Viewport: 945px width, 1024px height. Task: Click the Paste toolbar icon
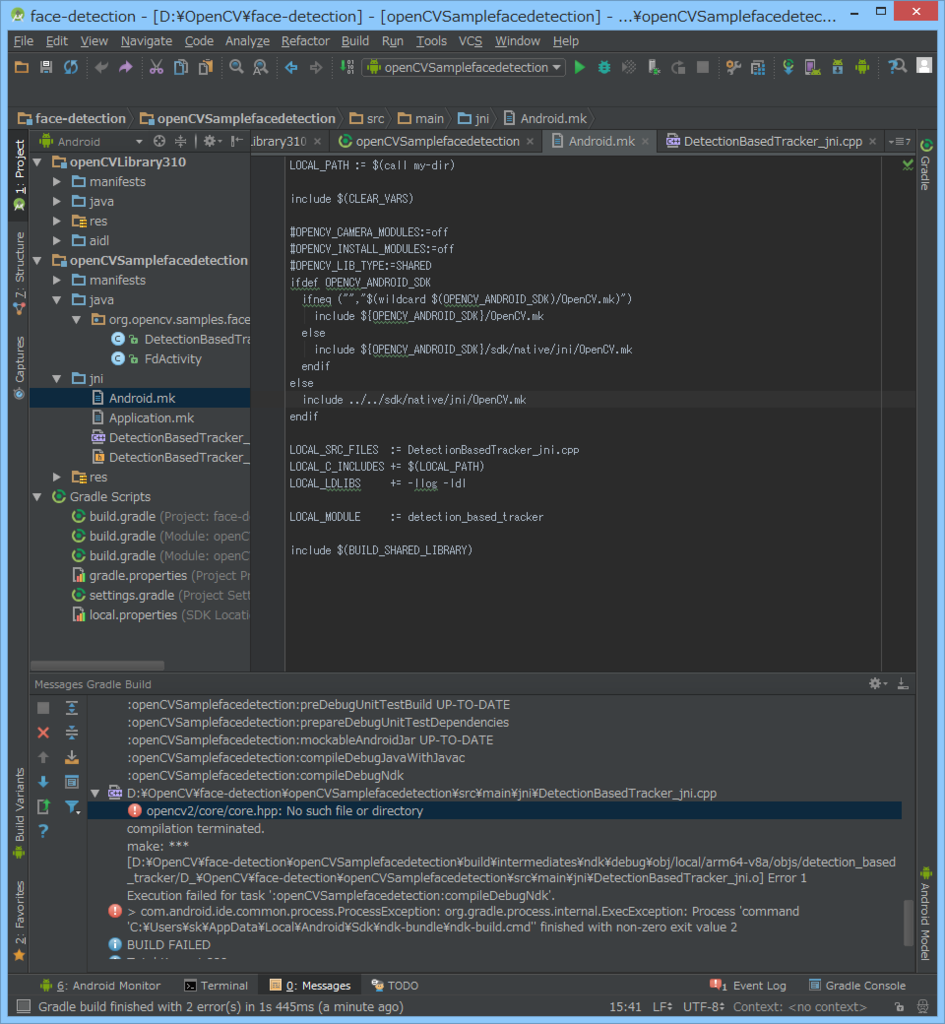pyautogui.click(x=206, y=67)
